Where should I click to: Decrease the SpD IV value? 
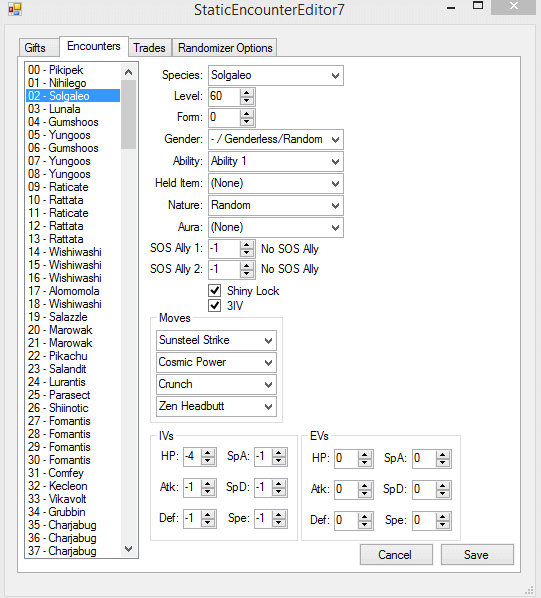279,492
